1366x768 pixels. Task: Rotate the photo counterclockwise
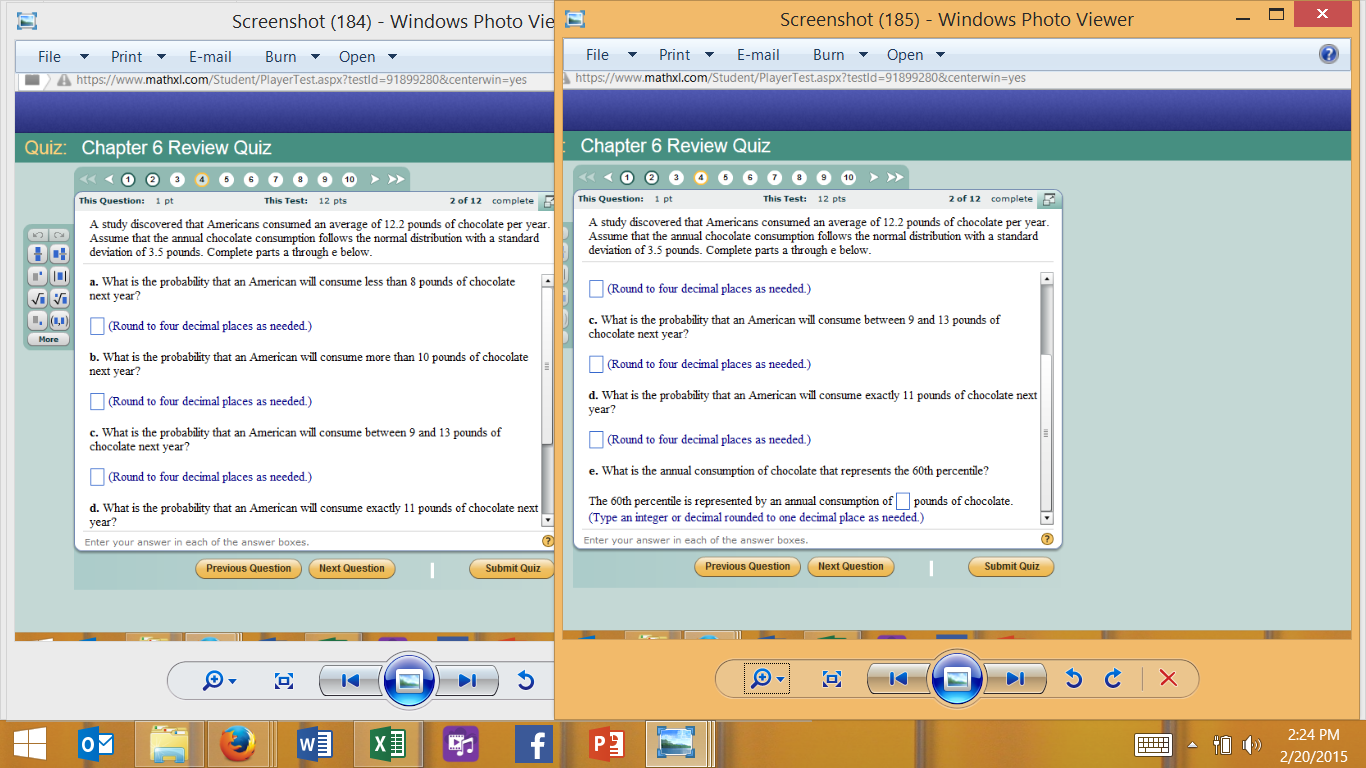pos(1073,678)
